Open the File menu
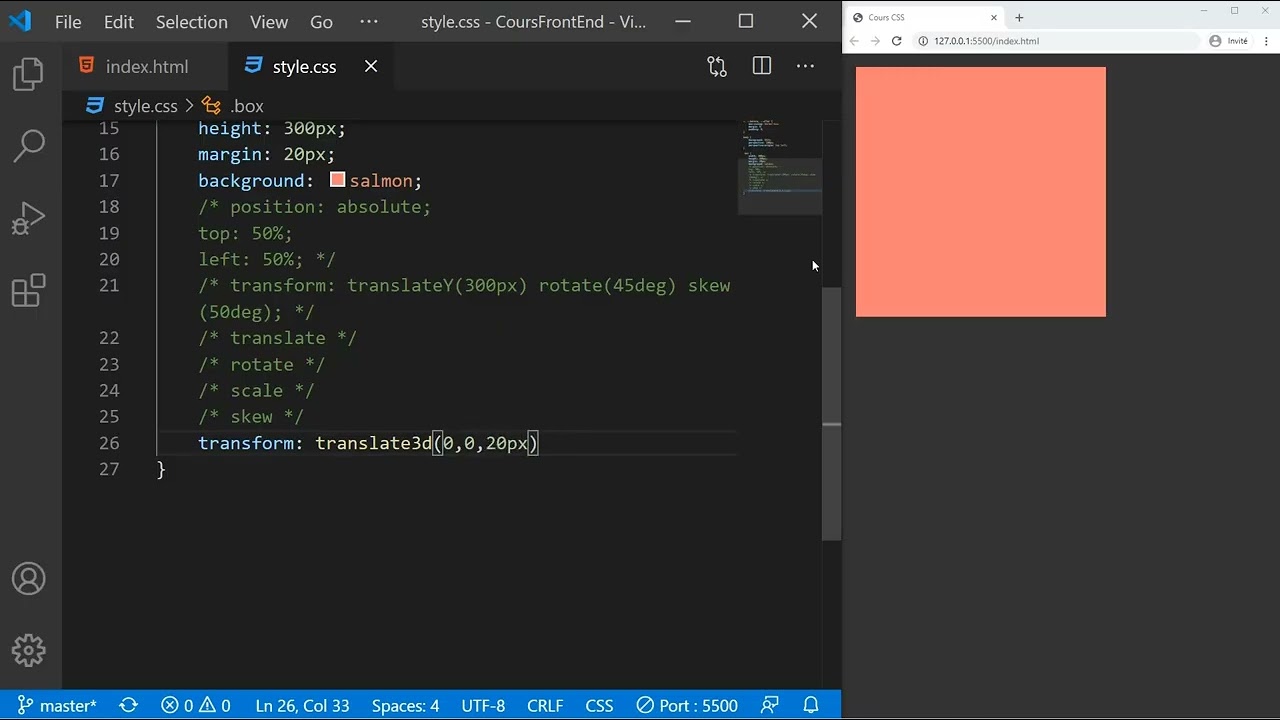Screen dimensions: 1280x720 point(68,21)
